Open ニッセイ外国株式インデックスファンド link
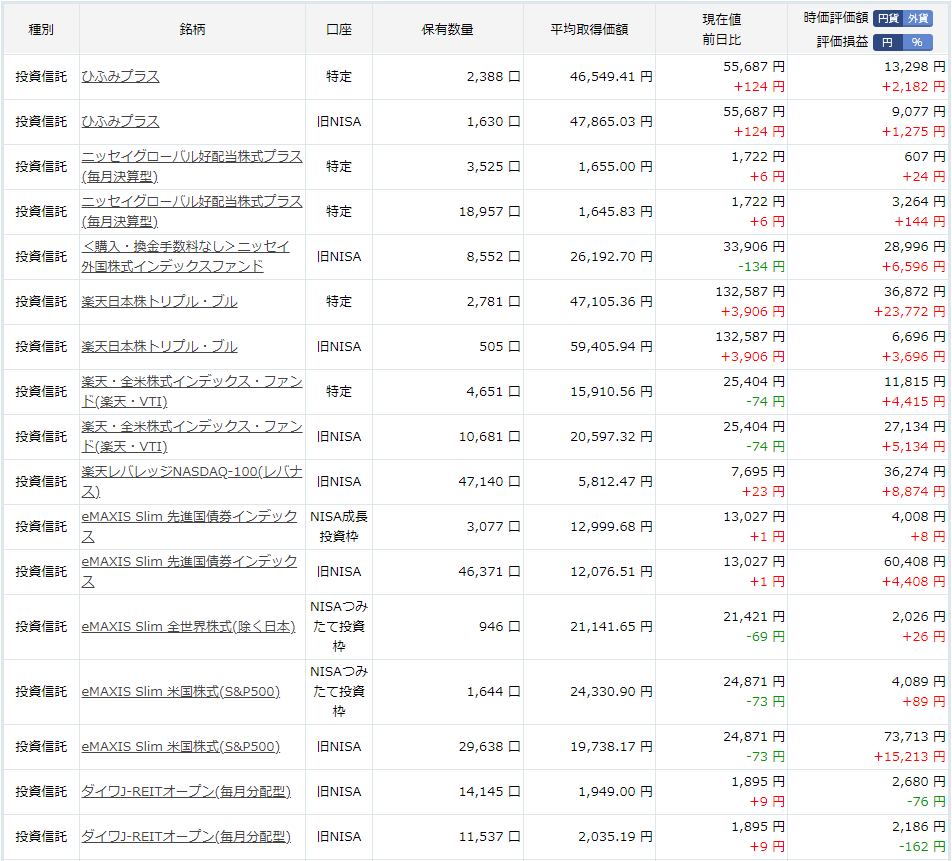 (x=185, y=256)
